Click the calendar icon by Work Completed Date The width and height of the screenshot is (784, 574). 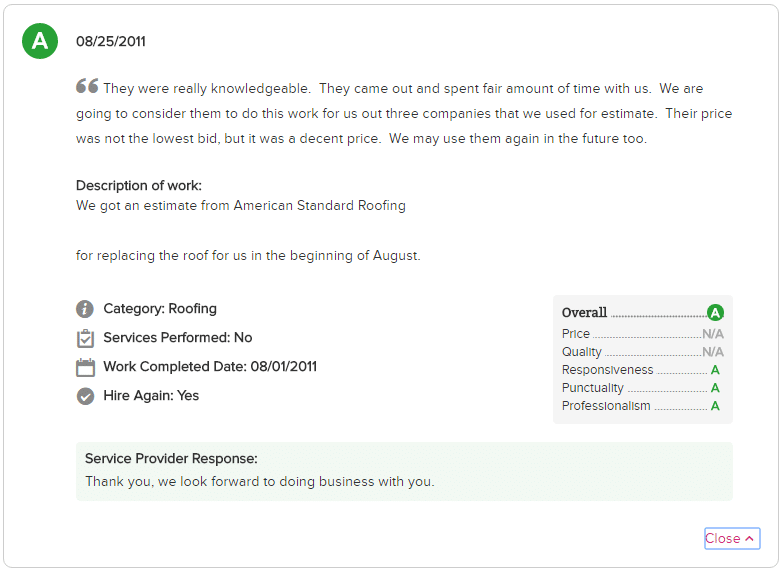tap(85, 367)
